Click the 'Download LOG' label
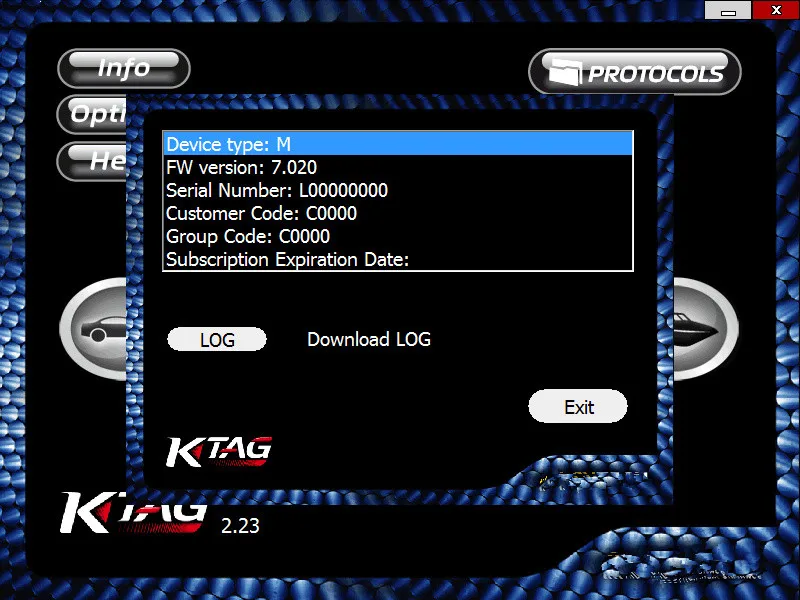This screenshot has width=800, height=600. [369, 339]
